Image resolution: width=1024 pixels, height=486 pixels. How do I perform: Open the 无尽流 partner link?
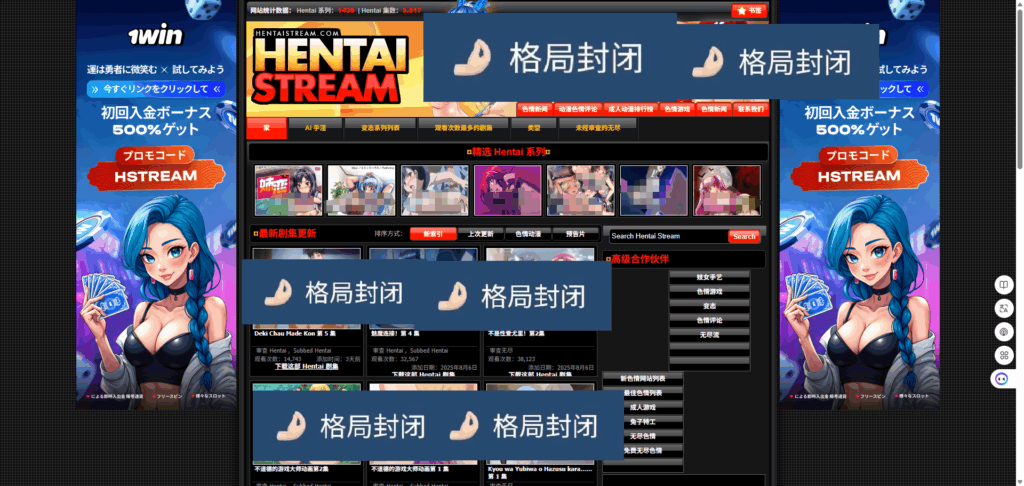click(x=709, y=334)
